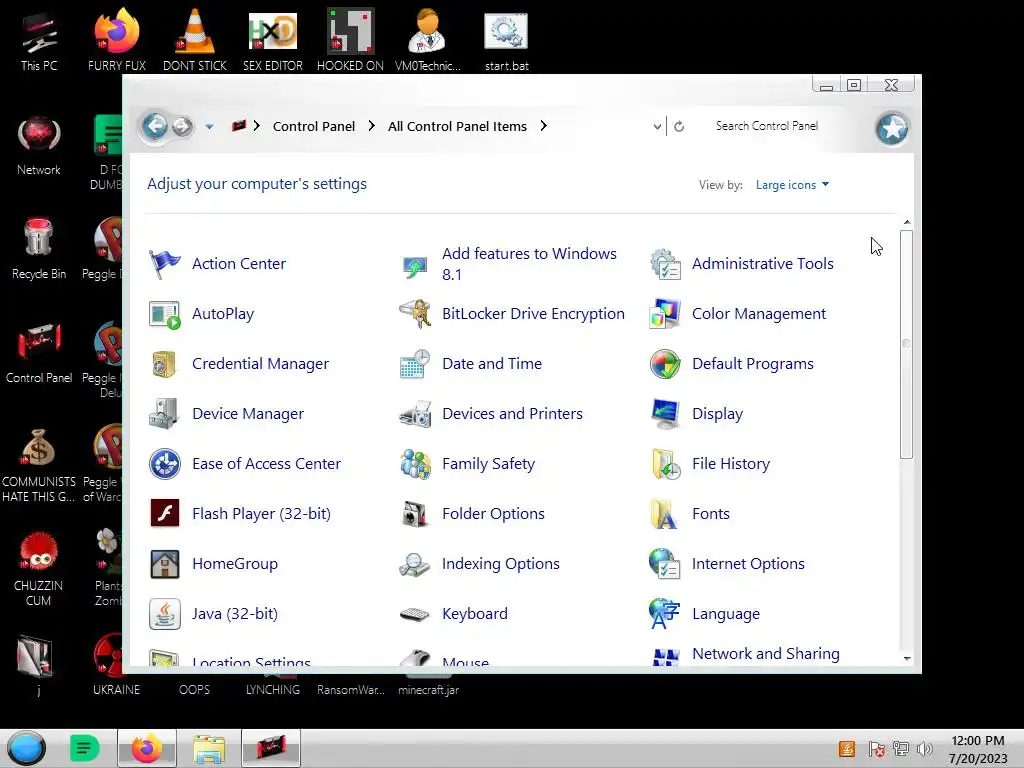This screenshot has height=768, width=1024.
Task: Open the Administrative Tools gear icon
Action: click(x=665, y=264)
